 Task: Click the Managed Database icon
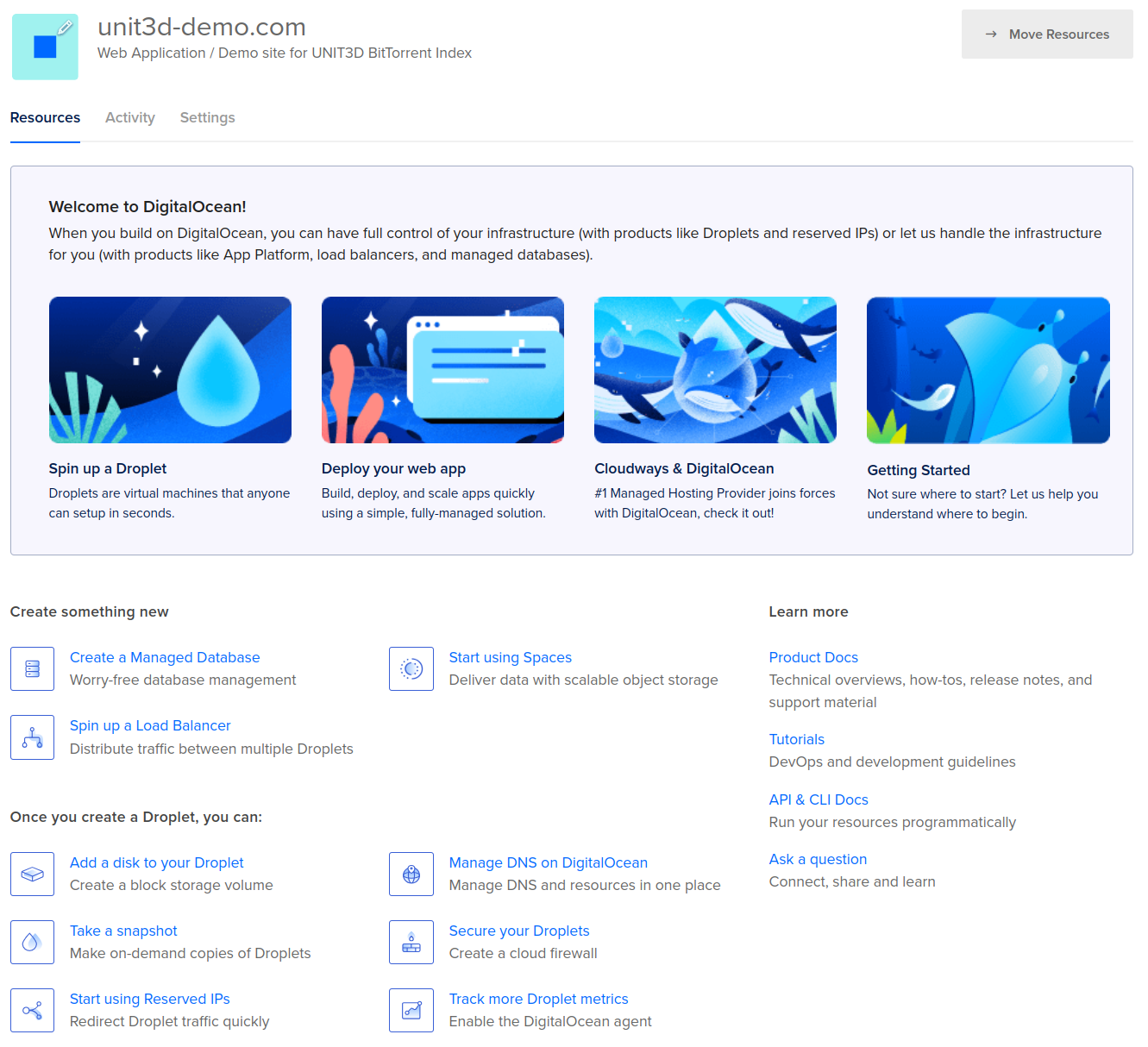point(33,668)
